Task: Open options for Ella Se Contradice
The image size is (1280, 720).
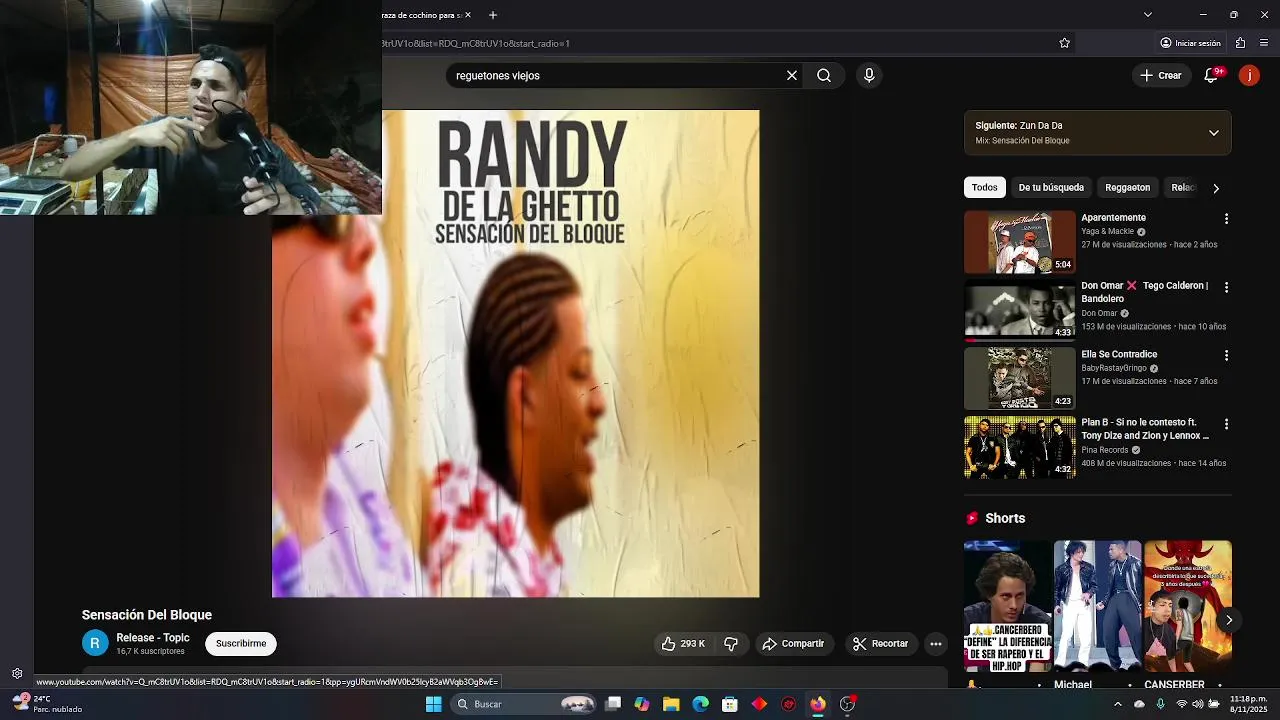Action: click(1226, 355)
